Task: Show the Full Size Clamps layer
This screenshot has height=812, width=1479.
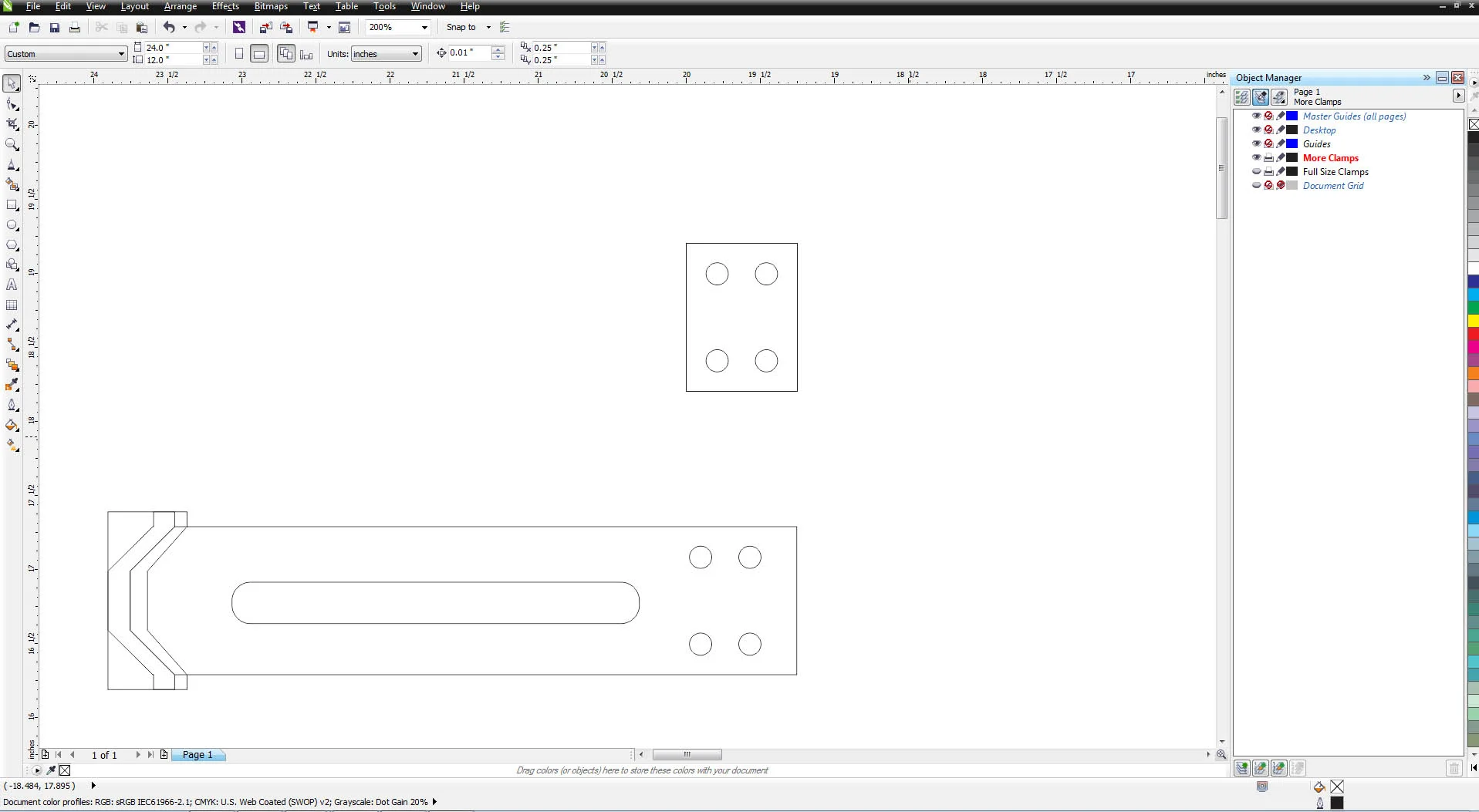Action: [1256, 171]
